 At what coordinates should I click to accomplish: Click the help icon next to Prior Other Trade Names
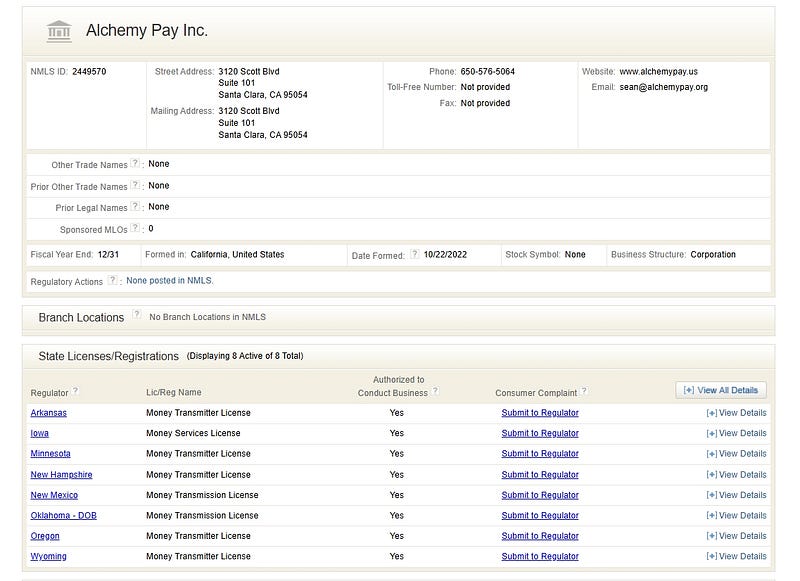coord(135,185)
